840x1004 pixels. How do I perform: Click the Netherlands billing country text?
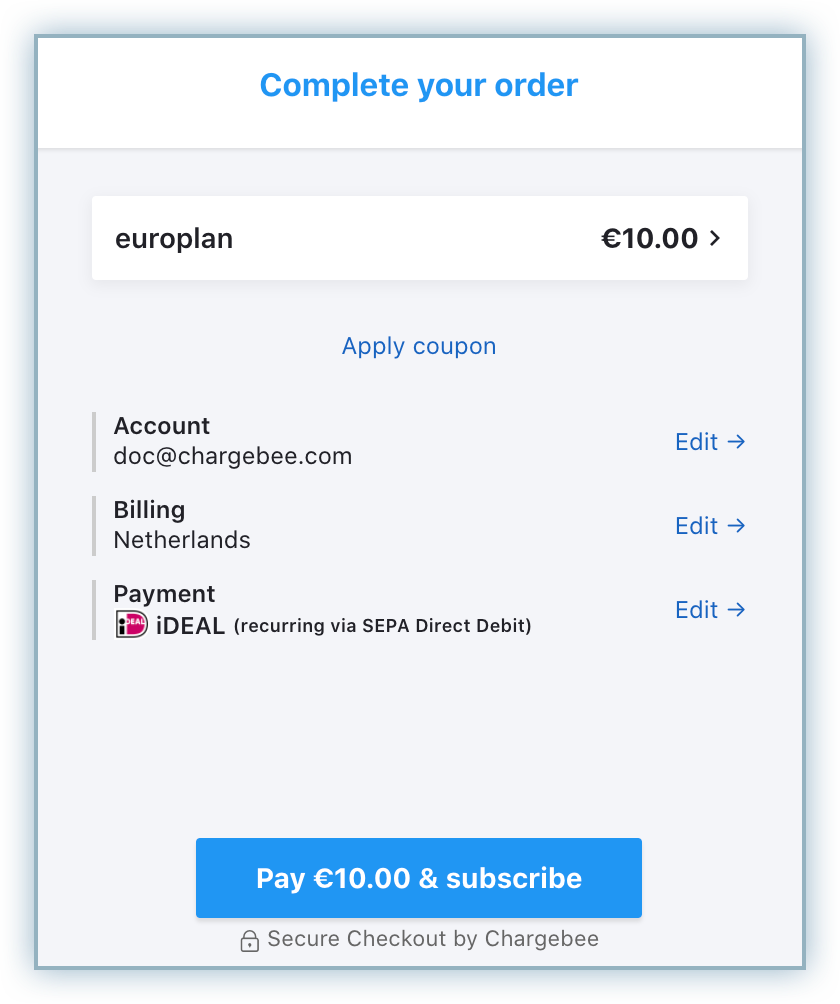182,540
